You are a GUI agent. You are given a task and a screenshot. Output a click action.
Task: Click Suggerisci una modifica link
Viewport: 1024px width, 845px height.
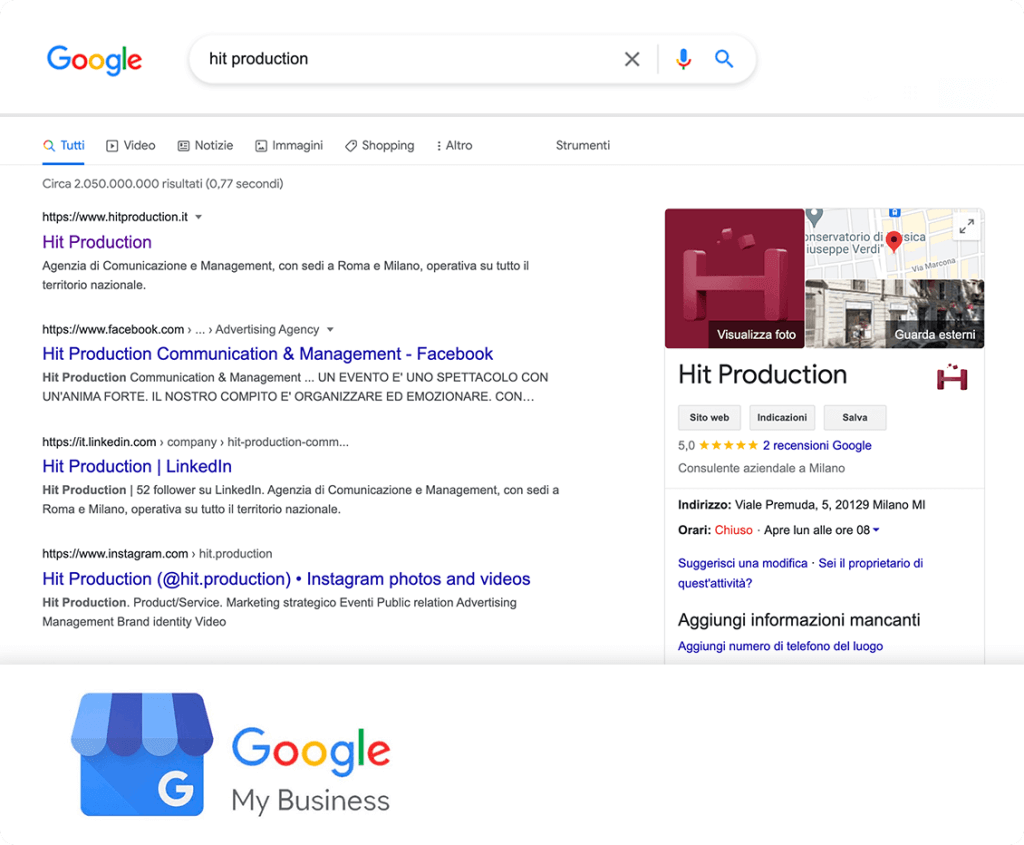click(x=743, y=563)
